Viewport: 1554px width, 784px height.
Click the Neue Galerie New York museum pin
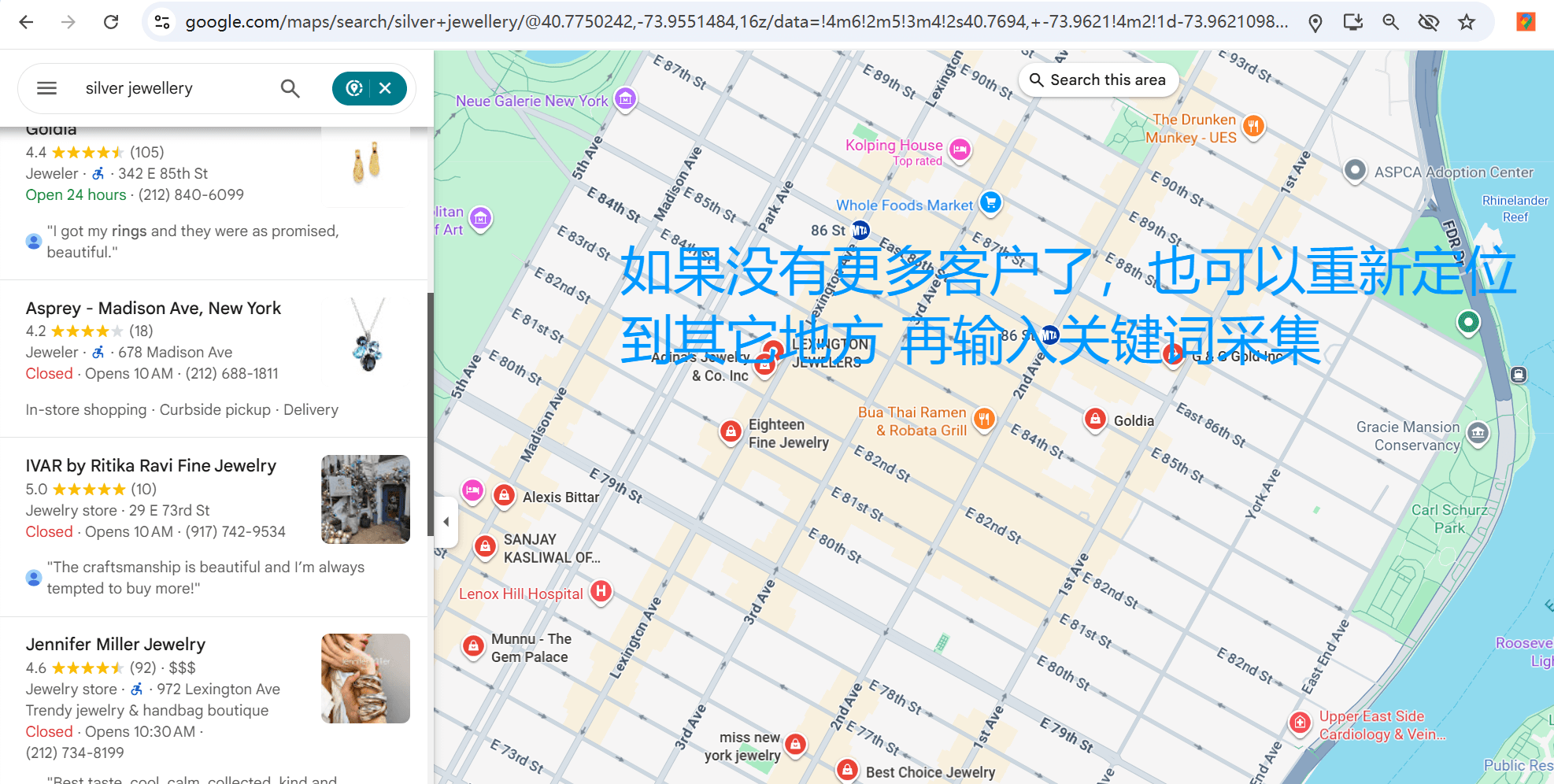[626, 98]
